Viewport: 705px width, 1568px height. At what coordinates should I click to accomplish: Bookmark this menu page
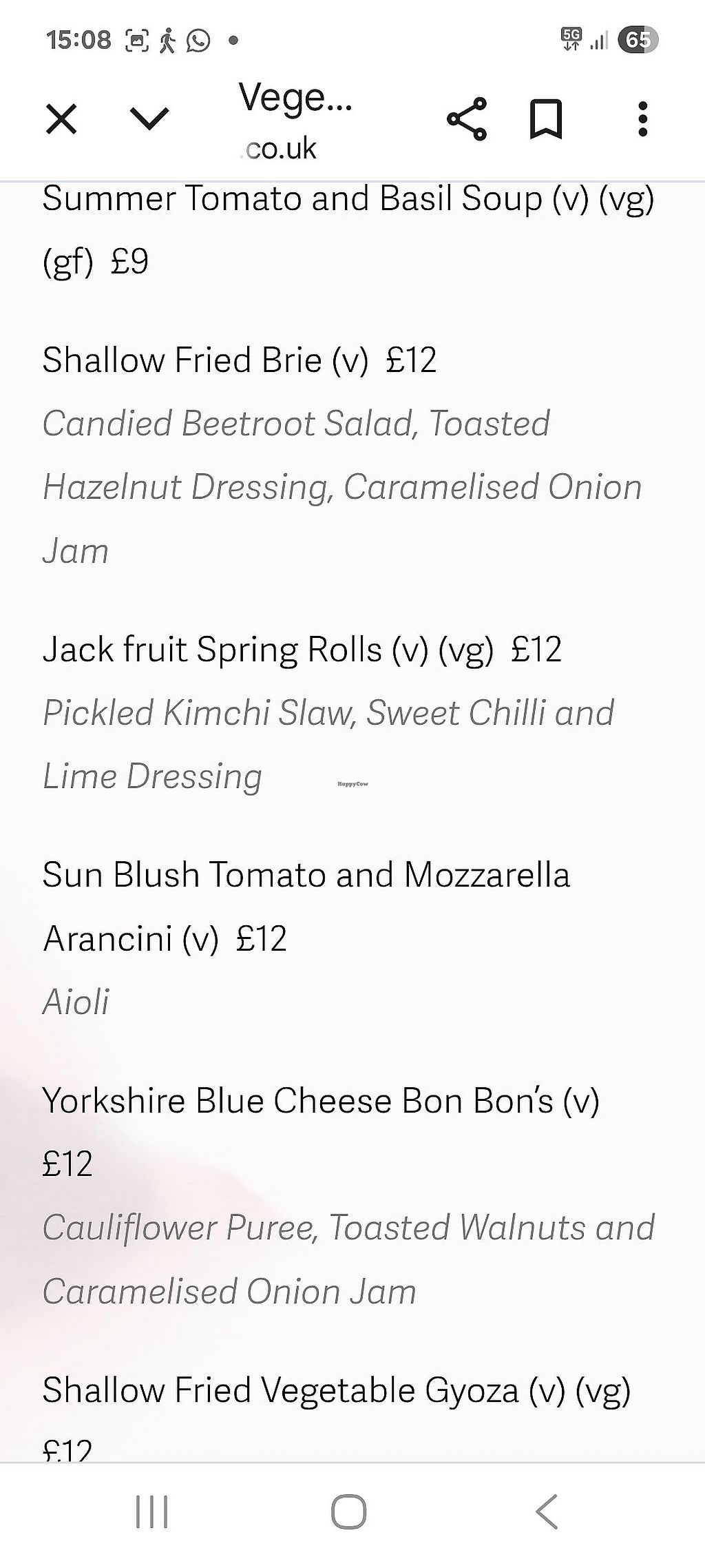tap(546, 119)
